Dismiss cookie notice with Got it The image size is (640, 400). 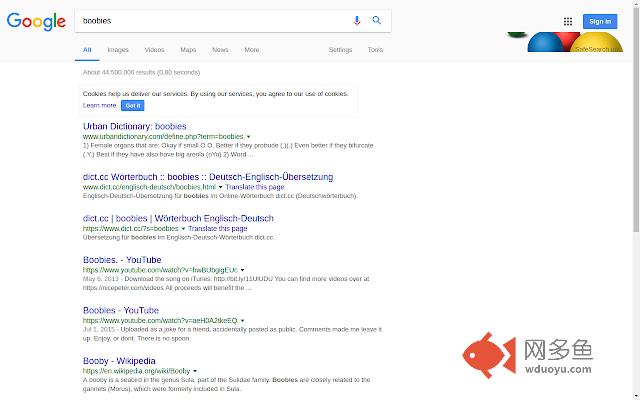click(x=133, y=106)
